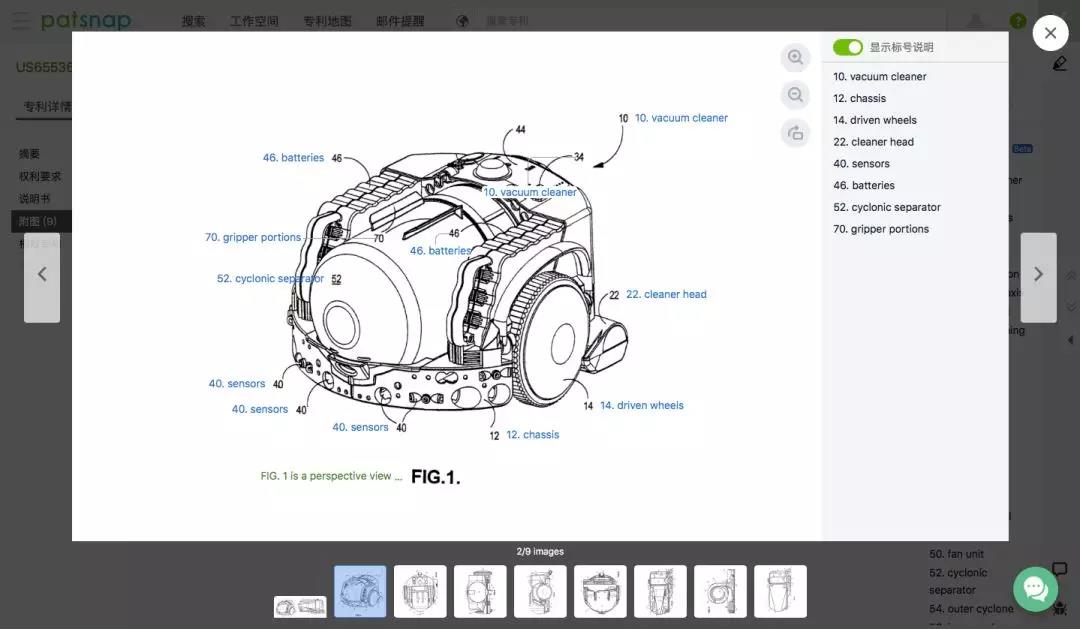This screenshot has width=1080, height=629.
Task: Select the highlighted second thumbnail
Action: 360,591
